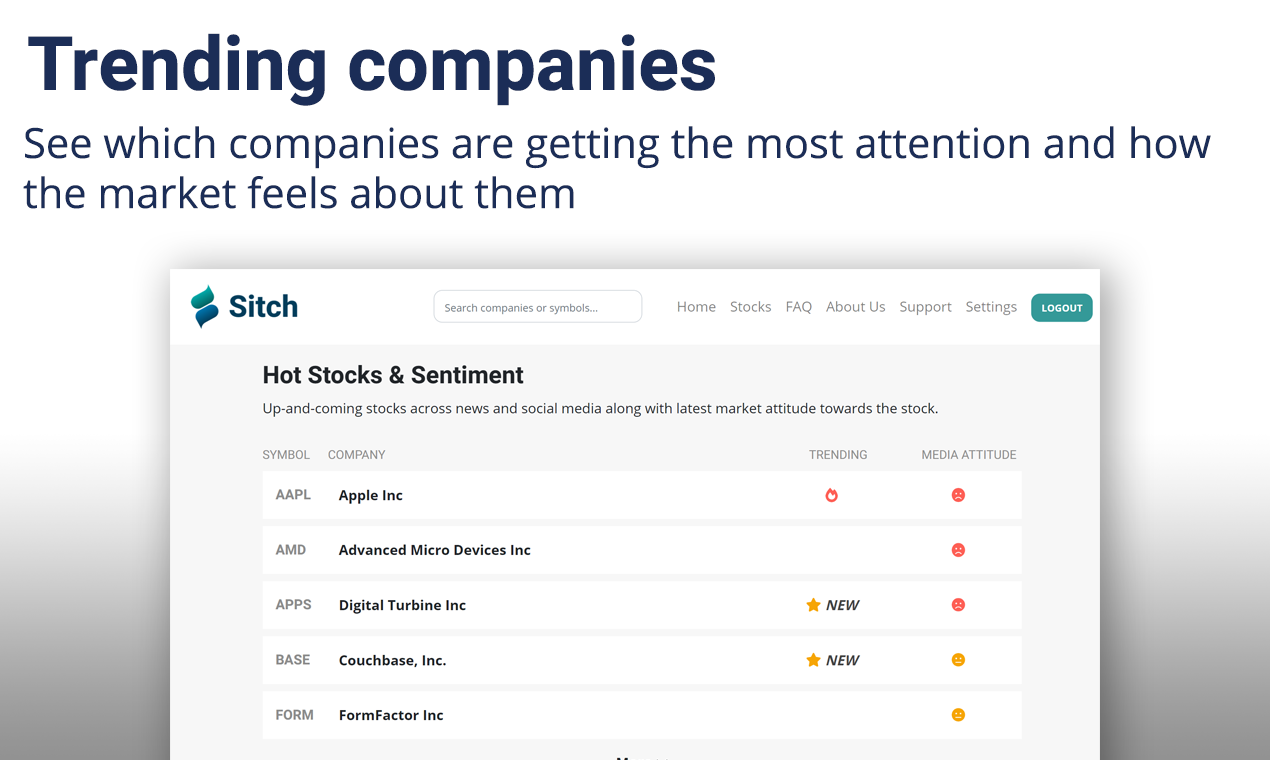Screen dimensions: 1270x760
Task: Click the flame trending icon for Apple Inc
Action: click(x=831, y=495)
